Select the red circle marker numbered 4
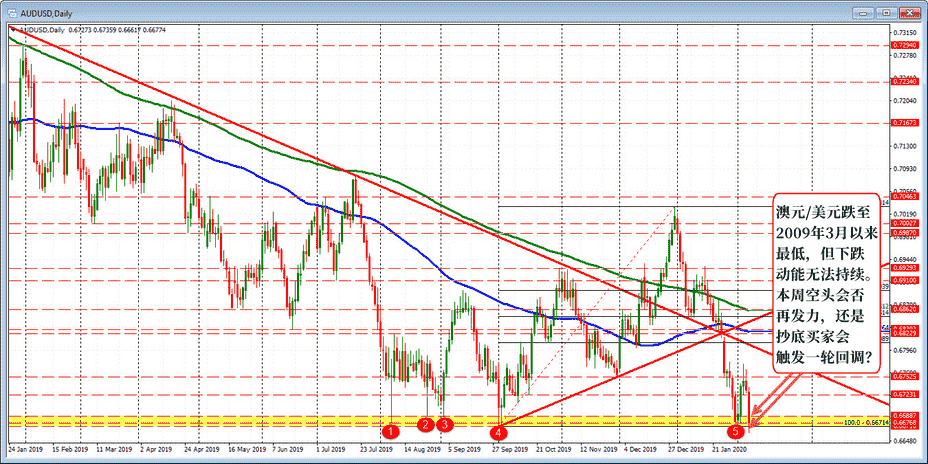The height and width of the screenshot is (464, 928). click(x=498, y=432)
